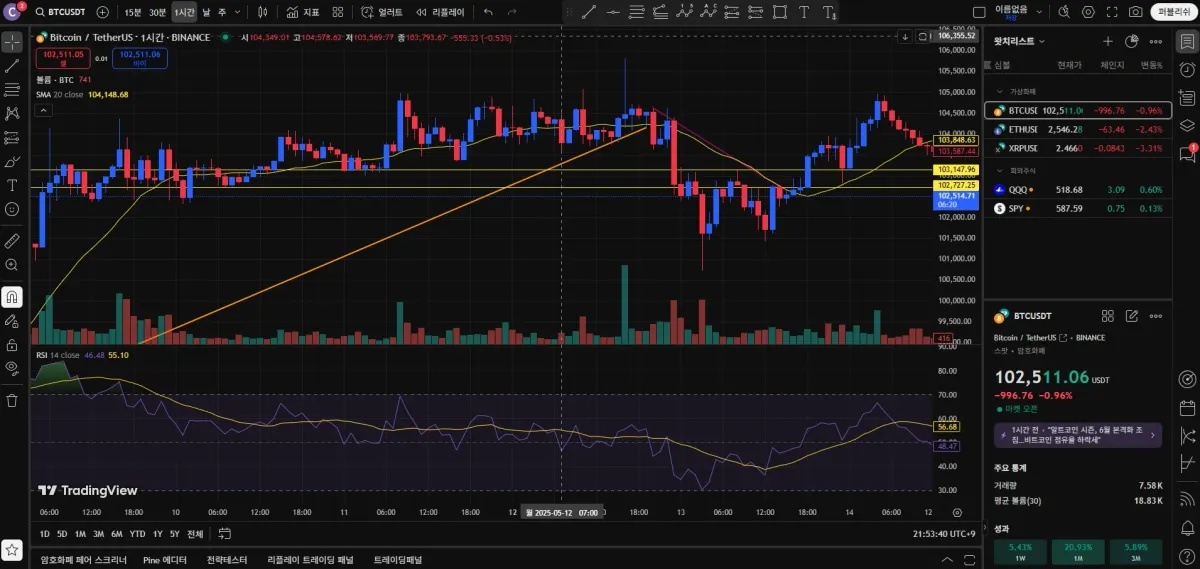1200x569 pixels.
Task: Open the go to date calendar icon
Action: pos(225,534)
